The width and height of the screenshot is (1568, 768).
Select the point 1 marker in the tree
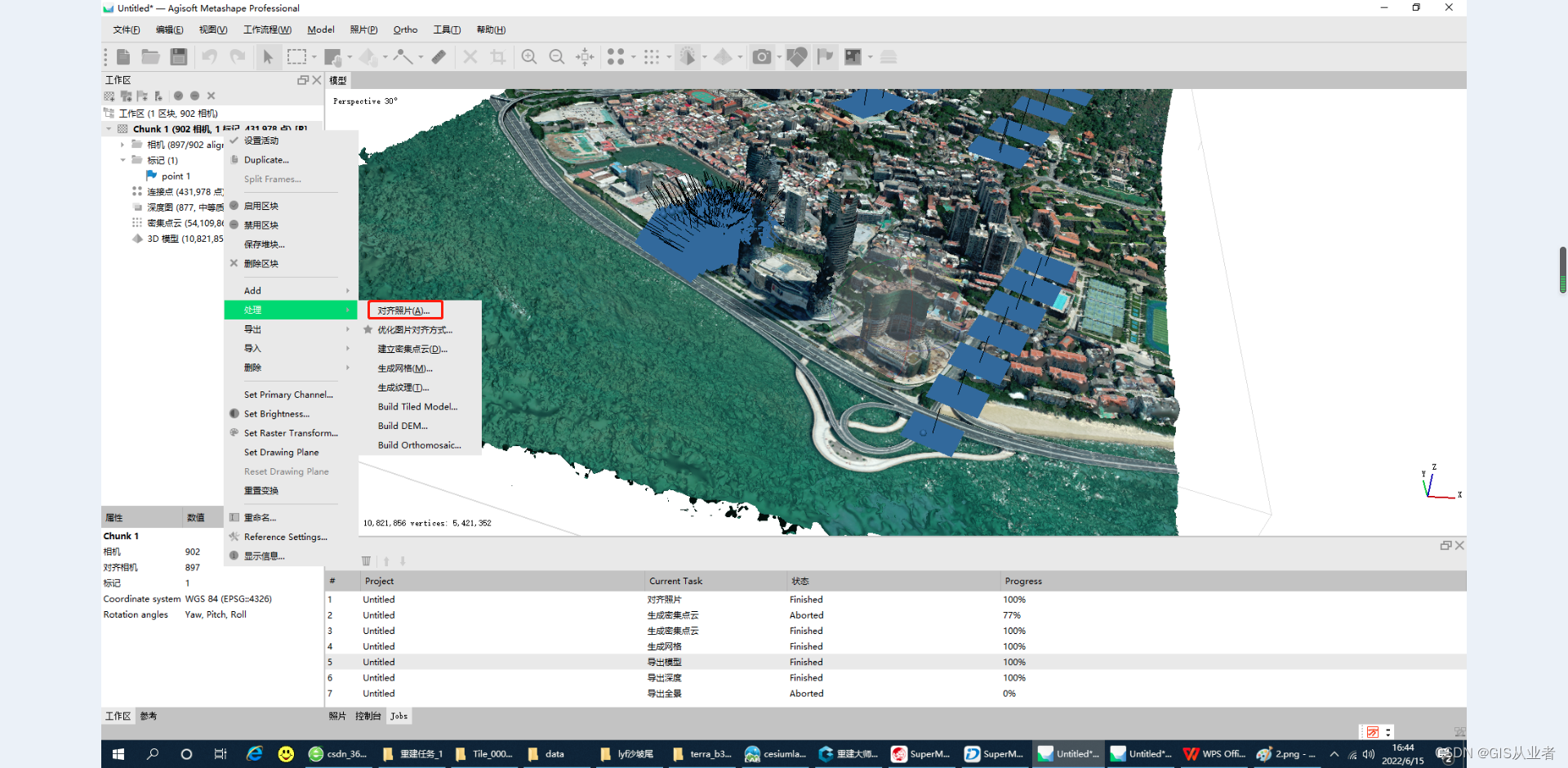click(175, 176)
